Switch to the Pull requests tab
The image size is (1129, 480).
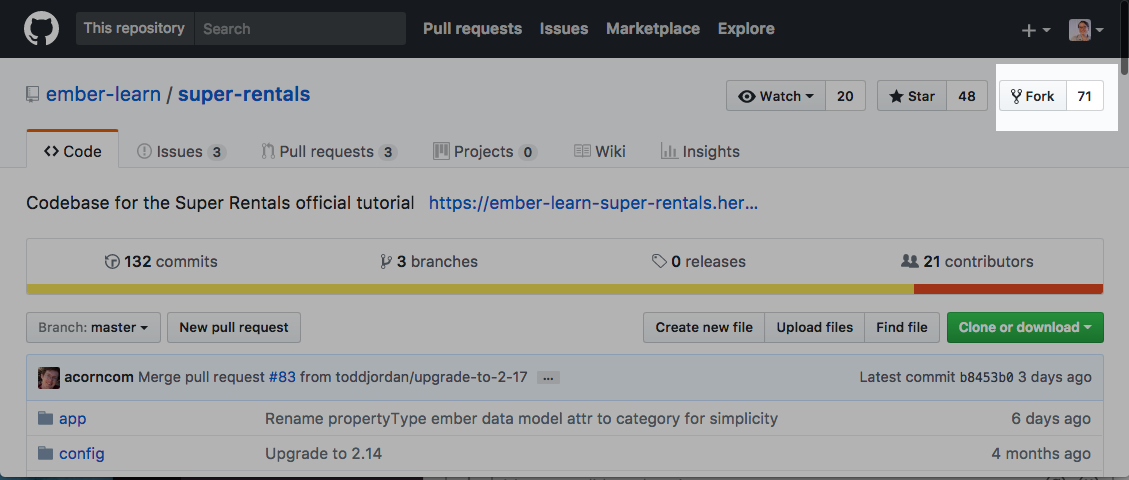(x=329, y=151)
